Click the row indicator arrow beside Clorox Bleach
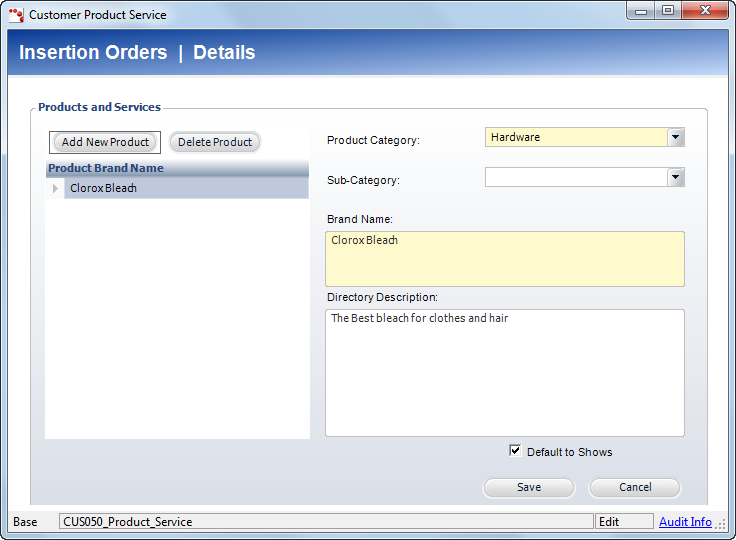 pyautogui.click(x=55, y=188)
